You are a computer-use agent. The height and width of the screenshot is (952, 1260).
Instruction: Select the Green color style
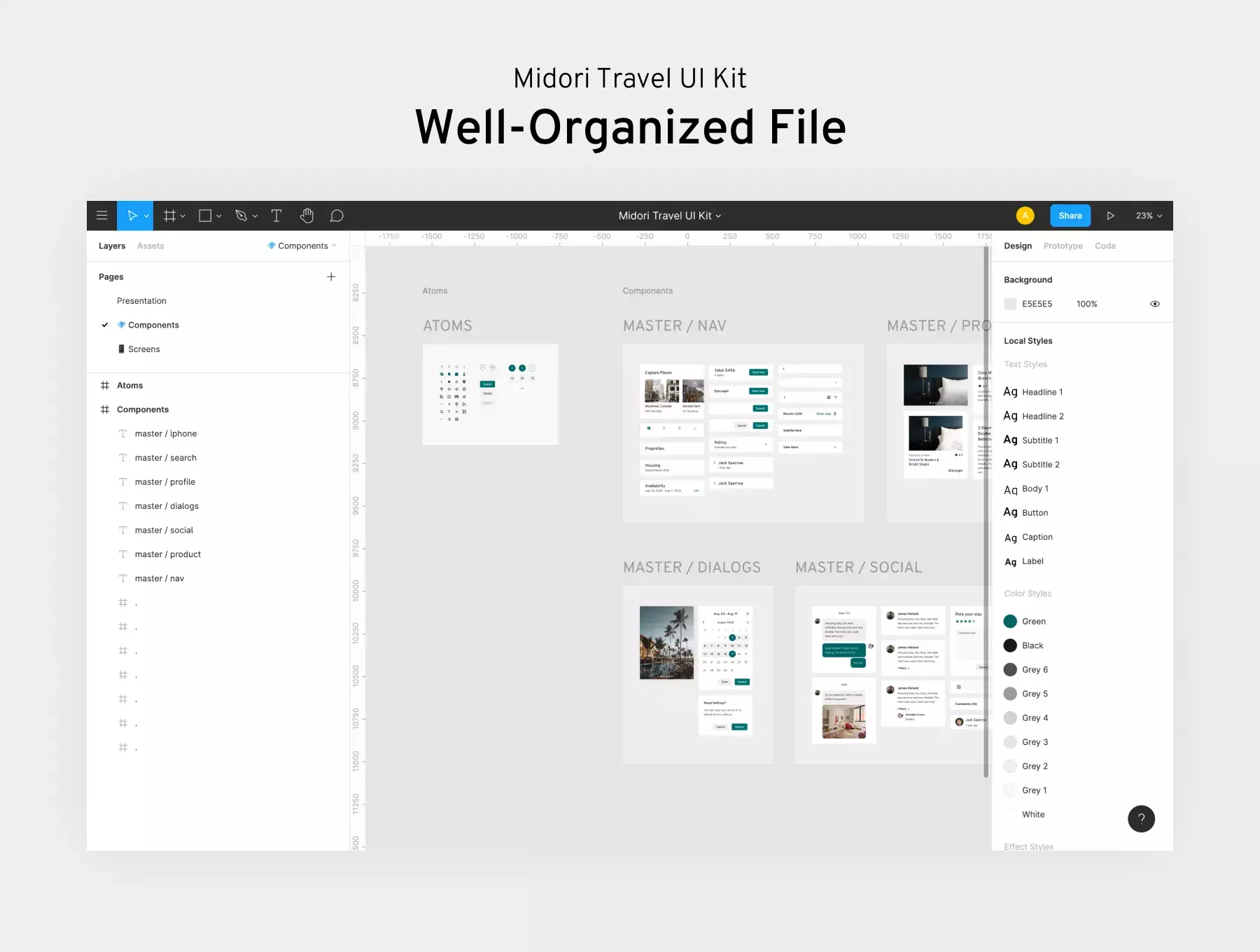[1025, 622]
